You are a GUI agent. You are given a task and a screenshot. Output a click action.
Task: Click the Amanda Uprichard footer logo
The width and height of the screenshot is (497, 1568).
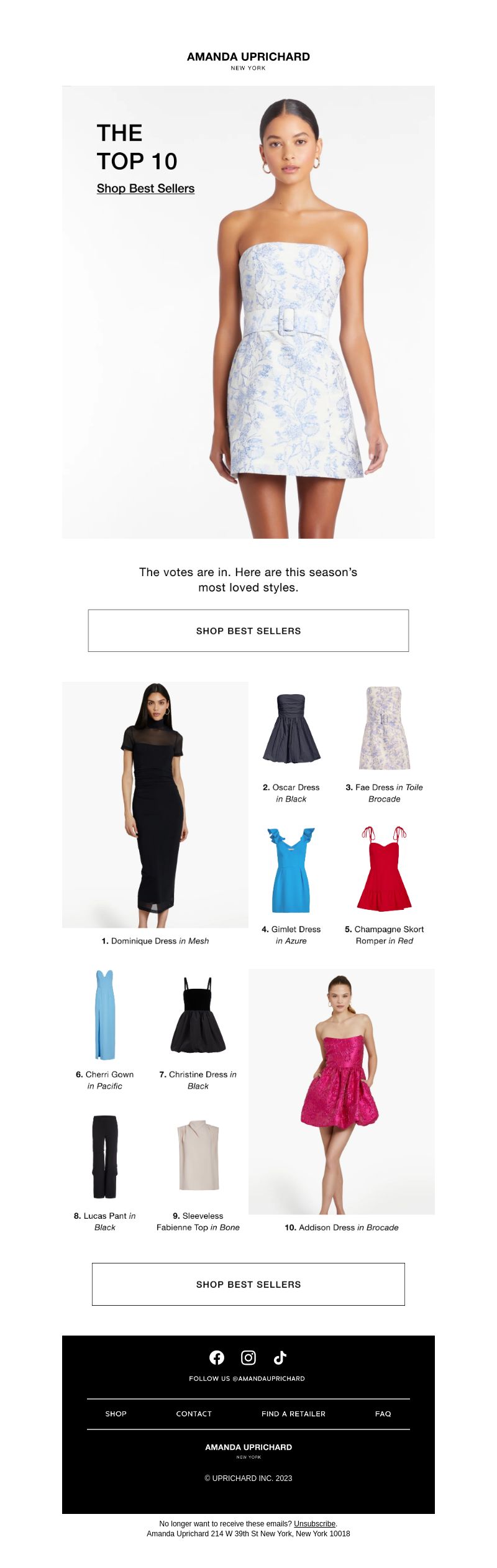[248, 1451]
